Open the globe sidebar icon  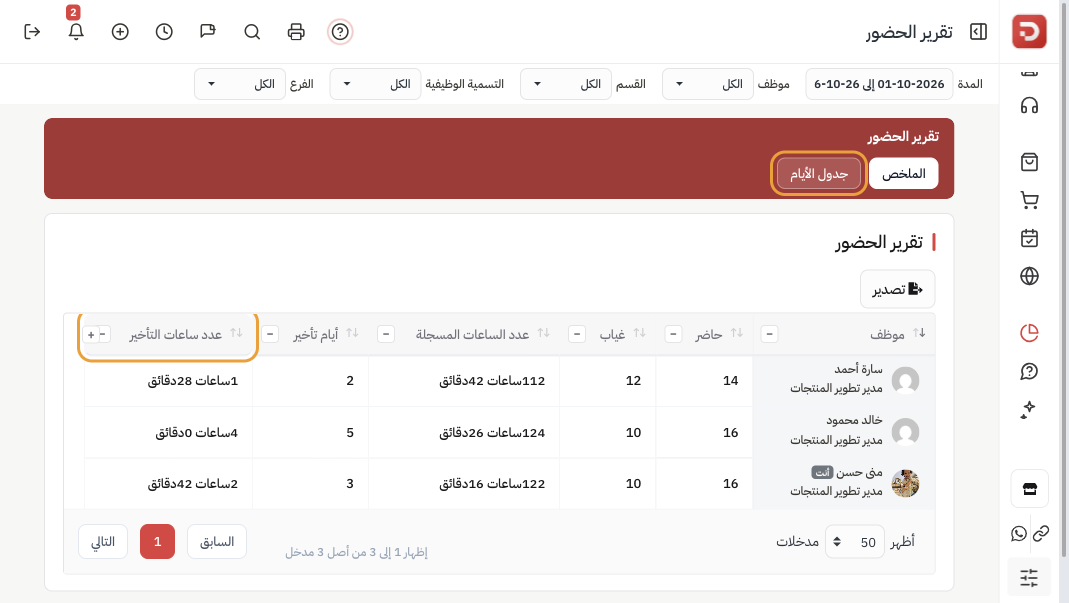click(1029, 276)
